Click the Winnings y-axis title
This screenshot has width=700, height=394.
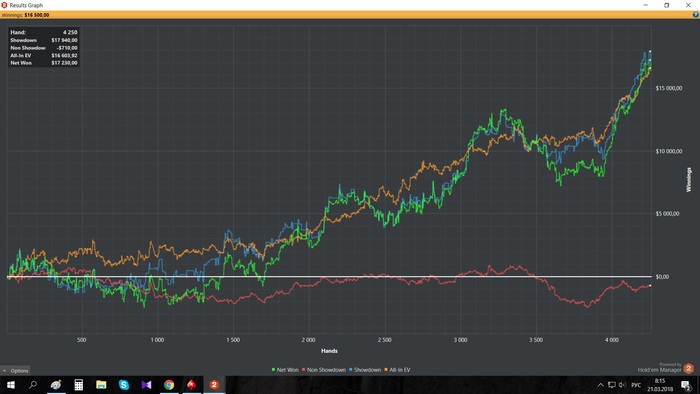click(x=688, y=180)
